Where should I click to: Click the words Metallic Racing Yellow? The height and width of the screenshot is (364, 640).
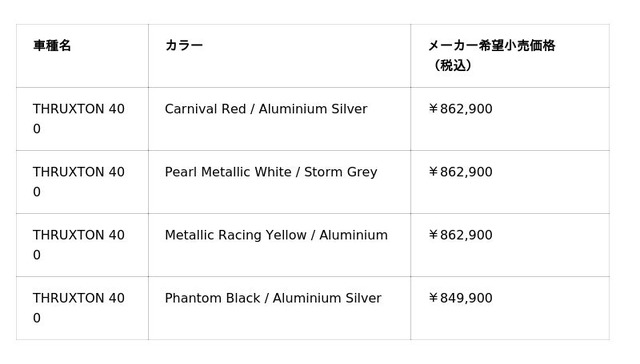(x=236, y=235)
